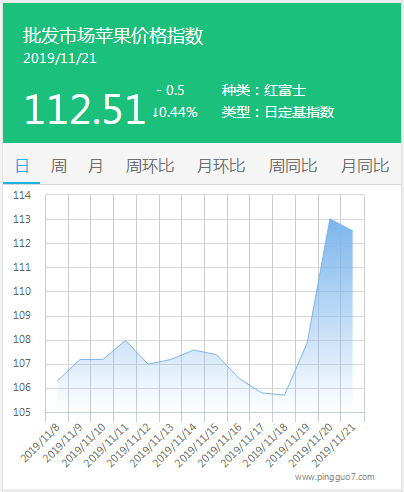This screenshot has height=492, width=404.
Task: Click the x-axis label 2019/11/21
Action: pyautogui.click(x=333, y=445)
